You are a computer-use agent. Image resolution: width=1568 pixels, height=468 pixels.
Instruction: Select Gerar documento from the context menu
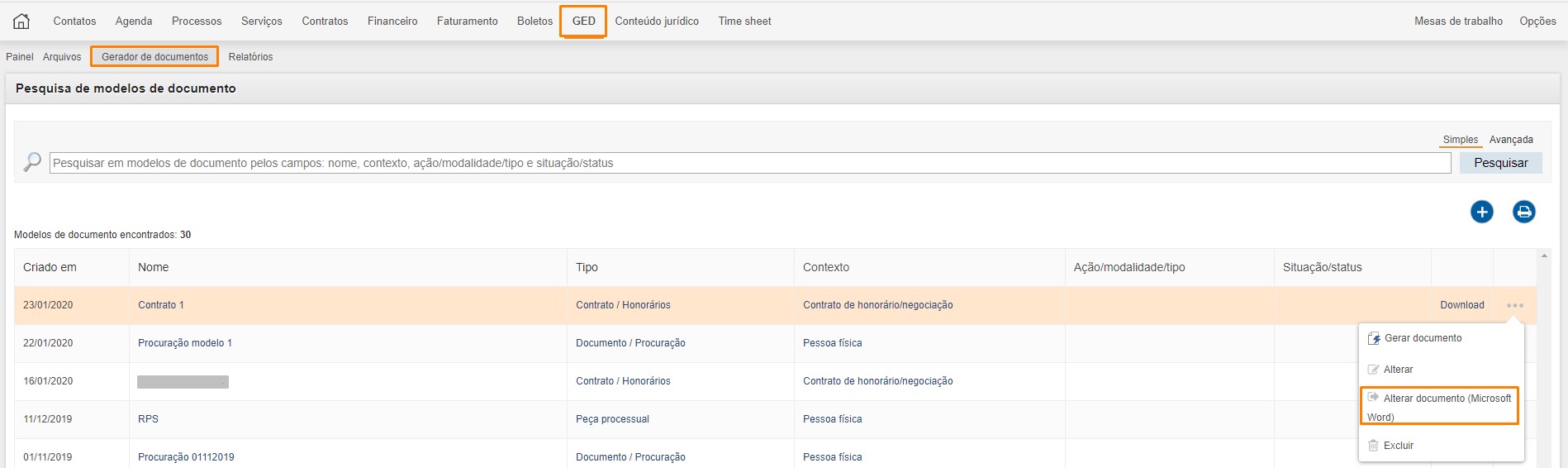1423,338
